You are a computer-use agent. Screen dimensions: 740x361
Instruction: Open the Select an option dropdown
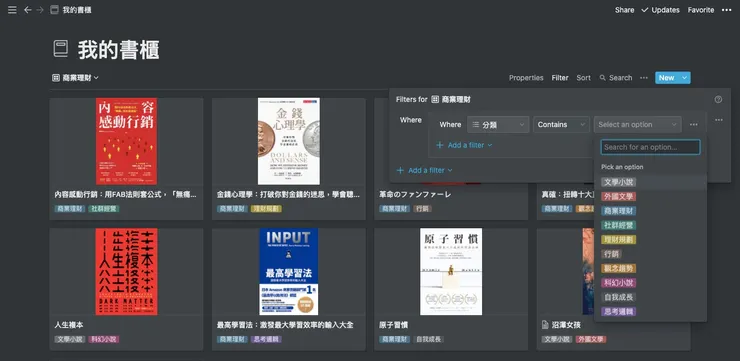click(x=637, y=125)
